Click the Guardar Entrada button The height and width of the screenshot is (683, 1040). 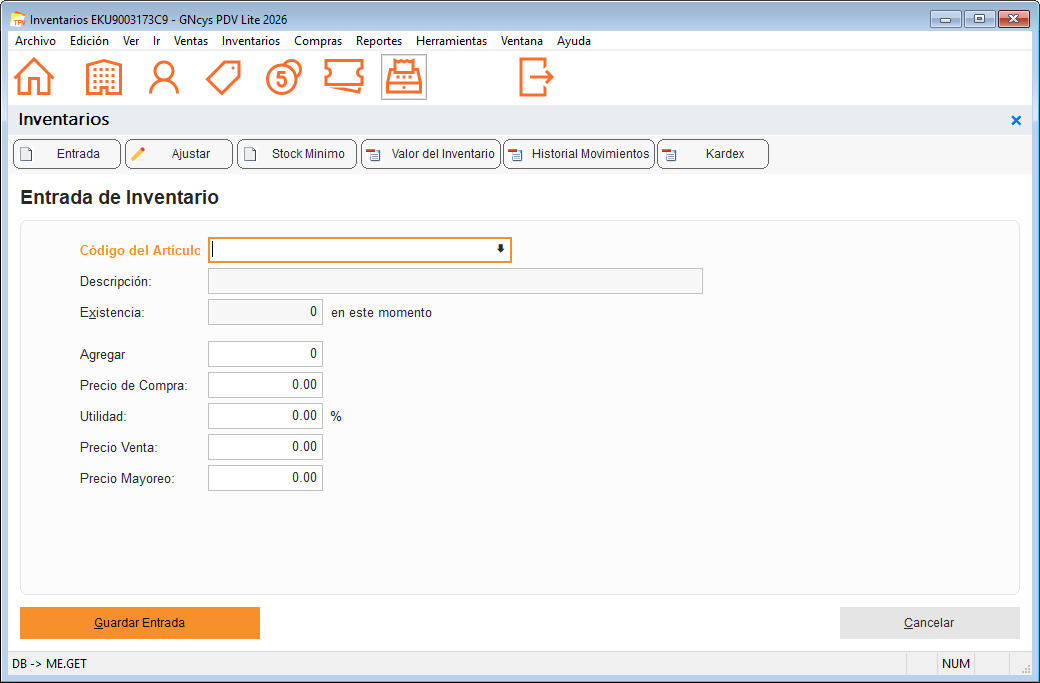click(x=140, y=623)
